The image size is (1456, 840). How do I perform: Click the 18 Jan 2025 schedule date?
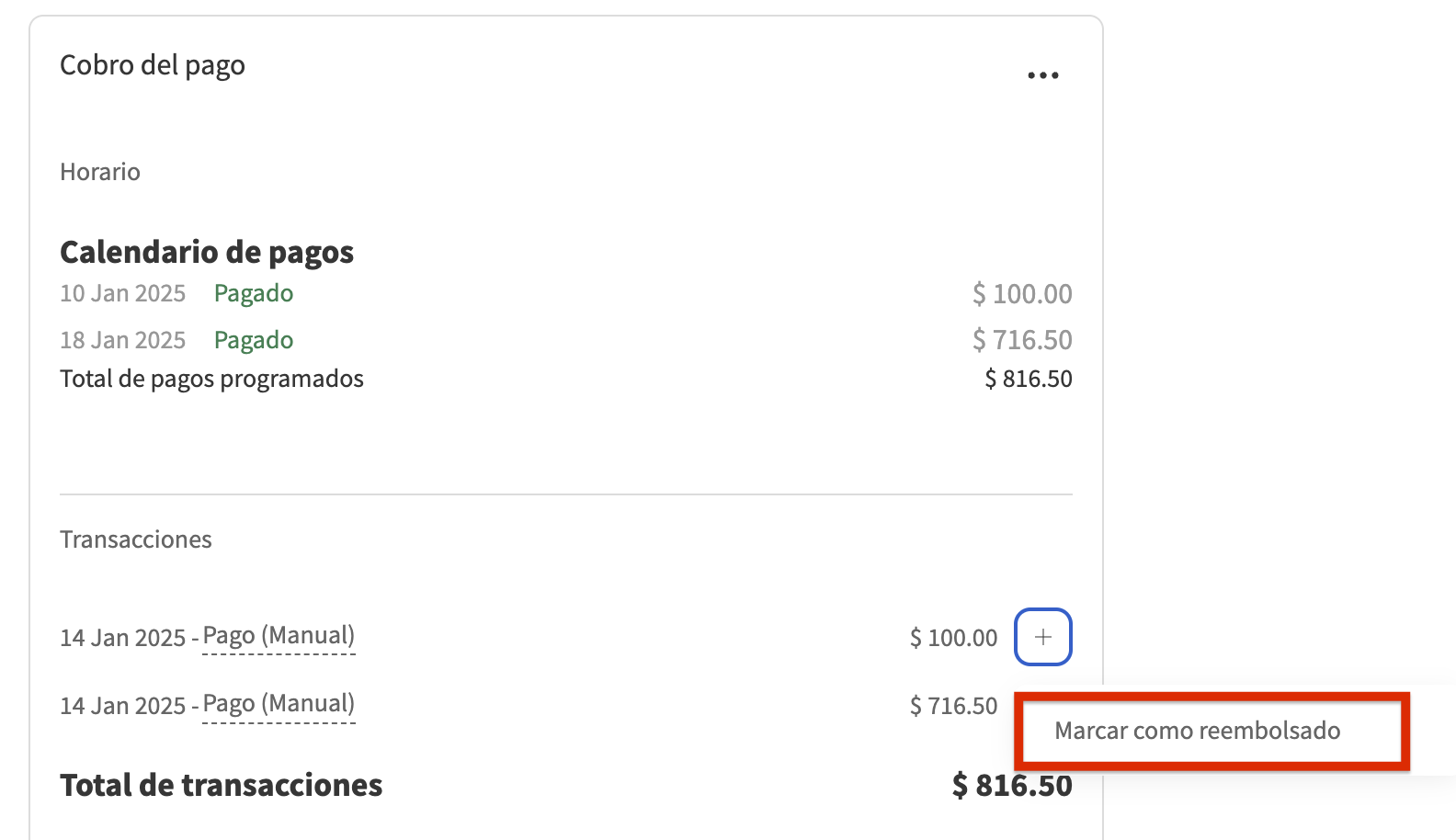click(x=123, y=340)
